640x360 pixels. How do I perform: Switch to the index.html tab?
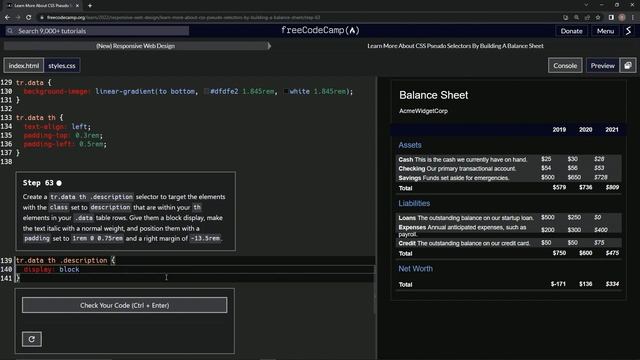[24, 65]
